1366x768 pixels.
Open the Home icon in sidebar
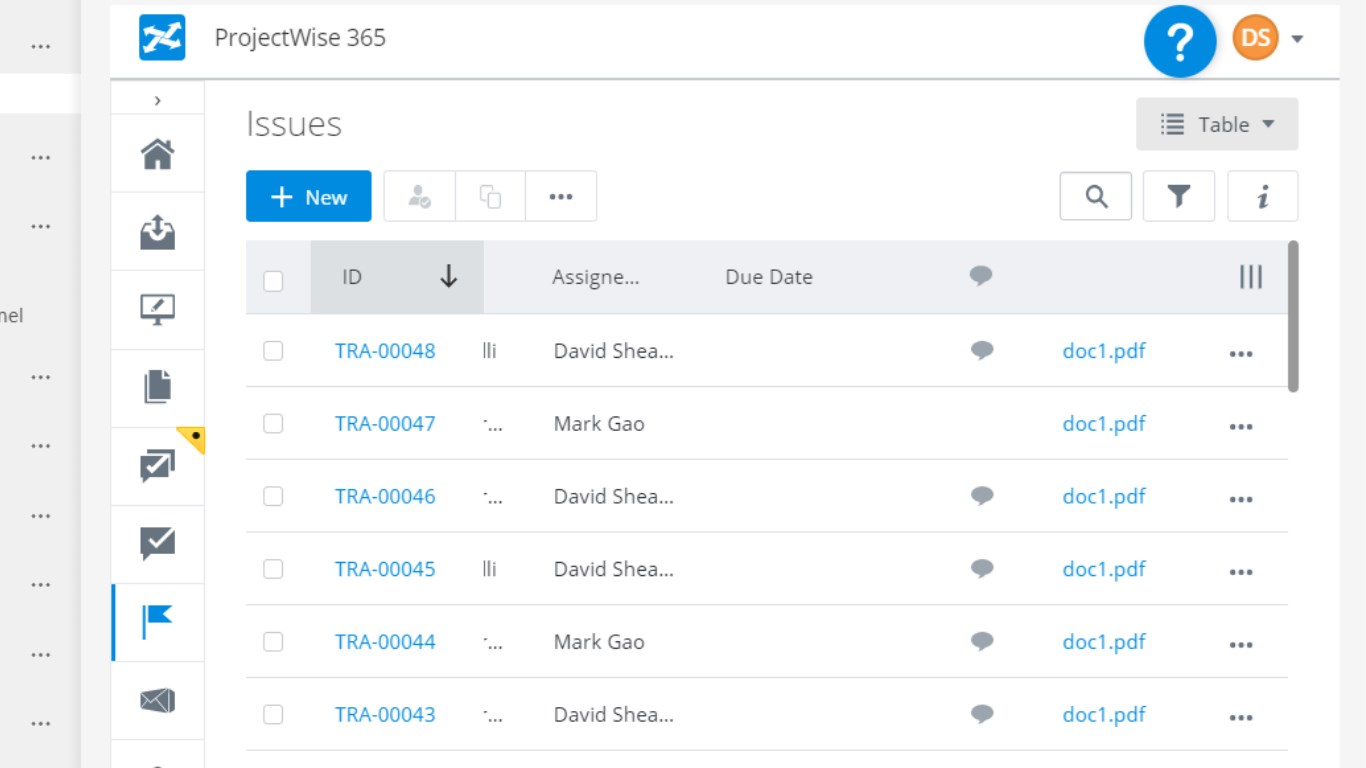pos(158,154)
